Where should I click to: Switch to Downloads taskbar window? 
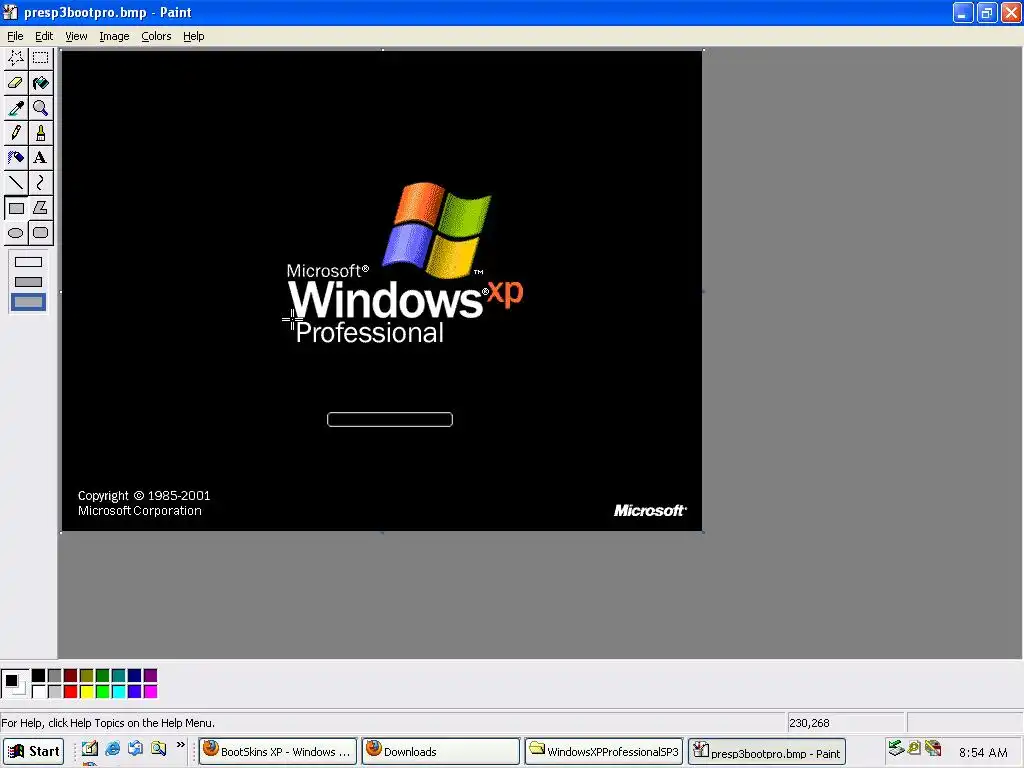[441, 751]
